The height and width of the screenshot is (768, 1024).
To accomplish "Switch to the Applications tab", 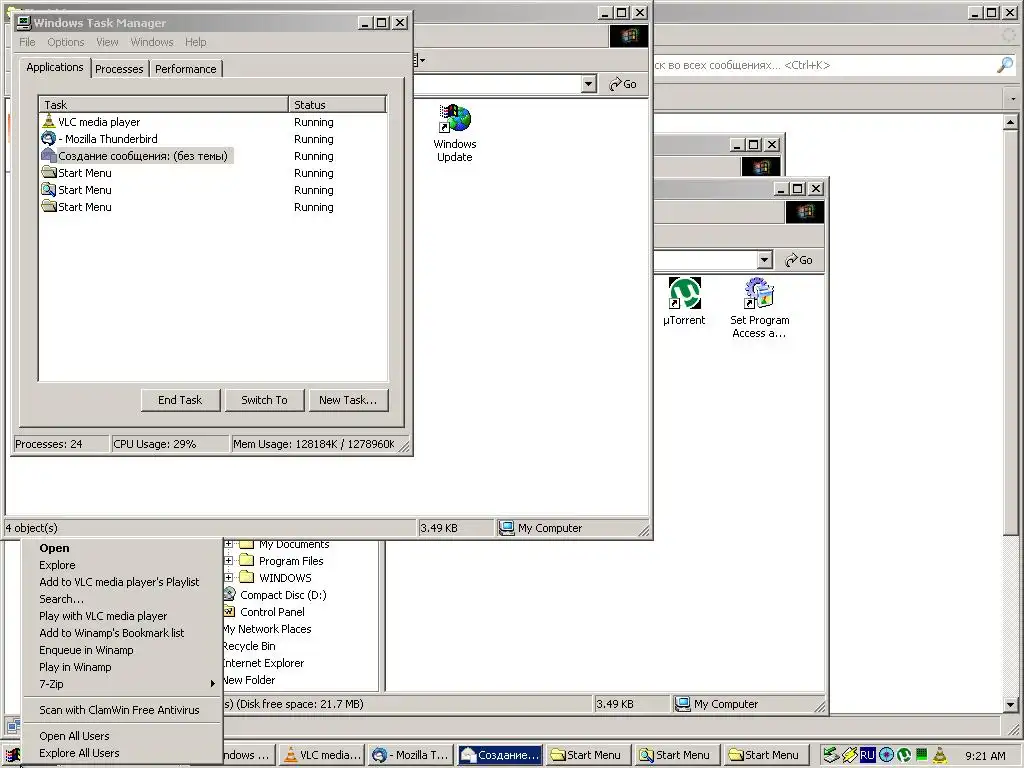I will 55,67.
